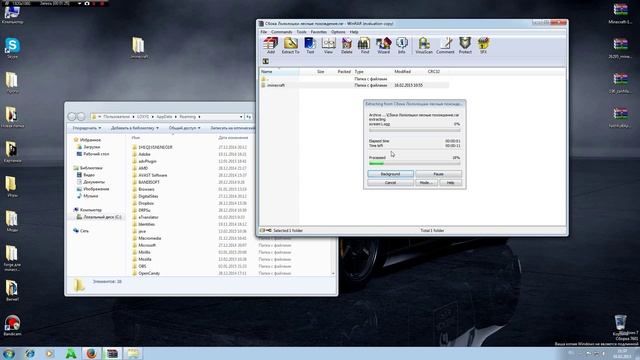Click the Info toolbar icon
This screenshot has width=640, height=360.
(402, 45)
